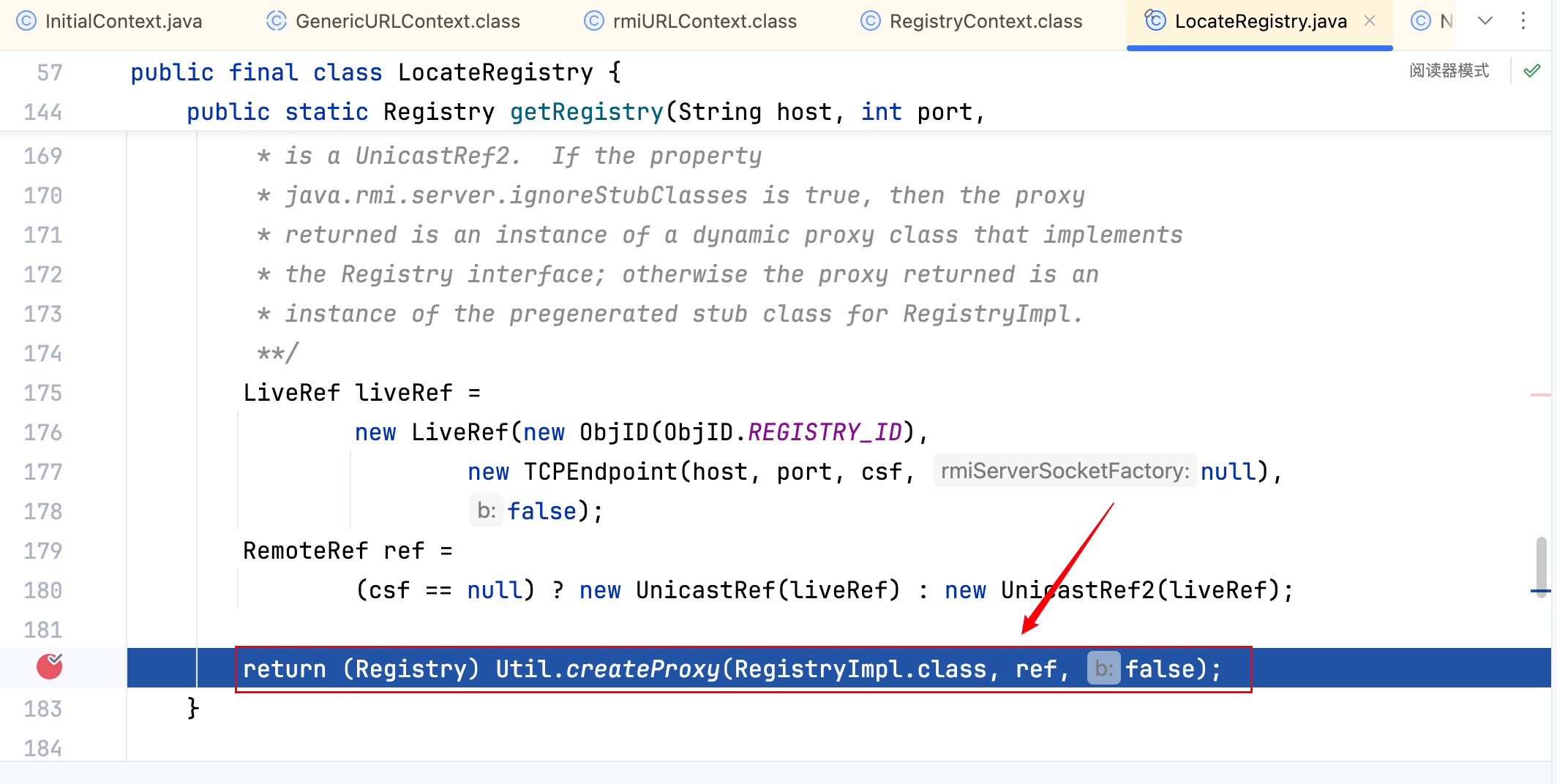Screen dimensions: 1557x784
Task: Click the partially hidden rightmost tab icon
Action: (x=1421, y=21)
